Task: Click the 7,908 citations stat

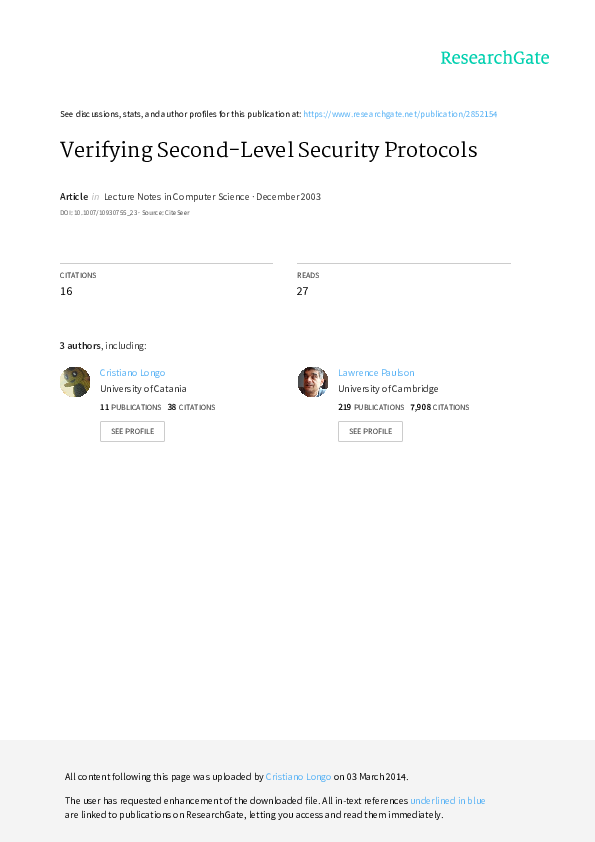Action: click(x=440, y=408)
